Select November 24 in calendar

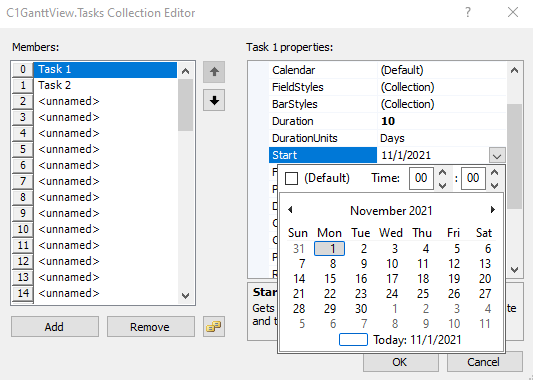pos(392,294)
